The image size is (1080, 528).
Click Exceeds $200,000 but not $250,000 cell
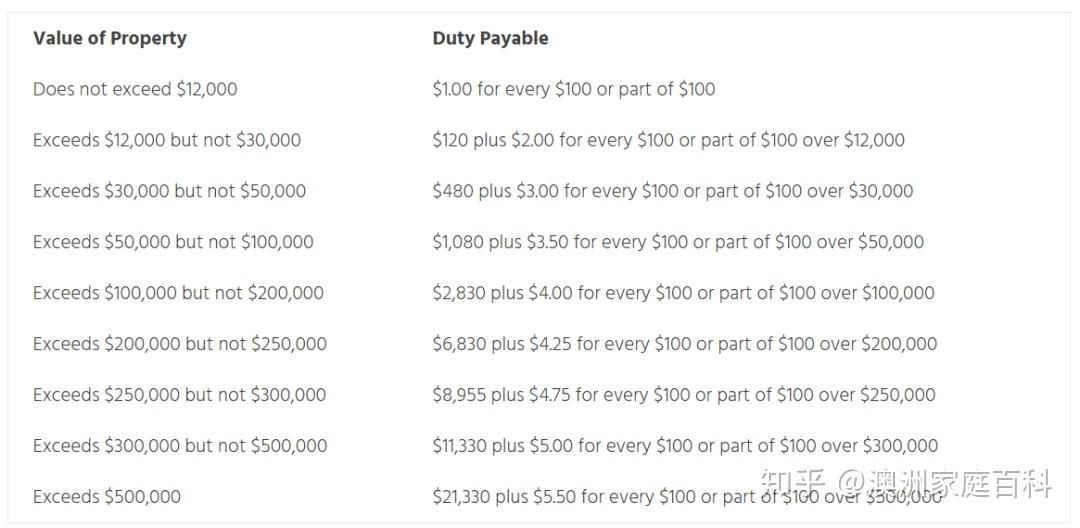[180, 344]
